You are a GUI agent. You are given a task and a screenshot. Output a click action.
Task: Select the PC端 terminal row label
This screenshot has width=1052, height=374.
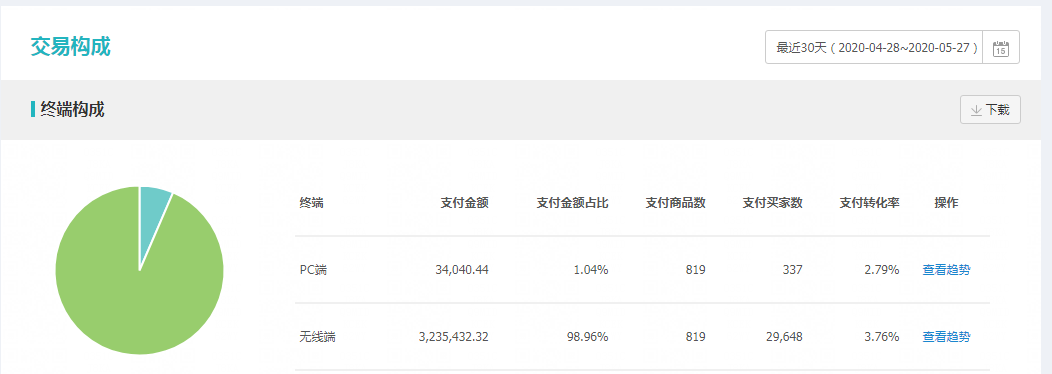(314, 270)
